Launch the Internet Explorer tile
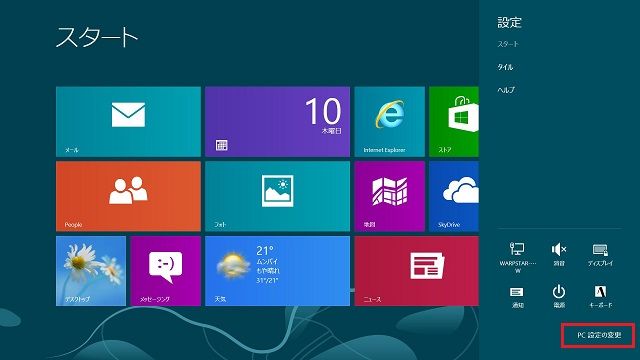 [390, 122]
